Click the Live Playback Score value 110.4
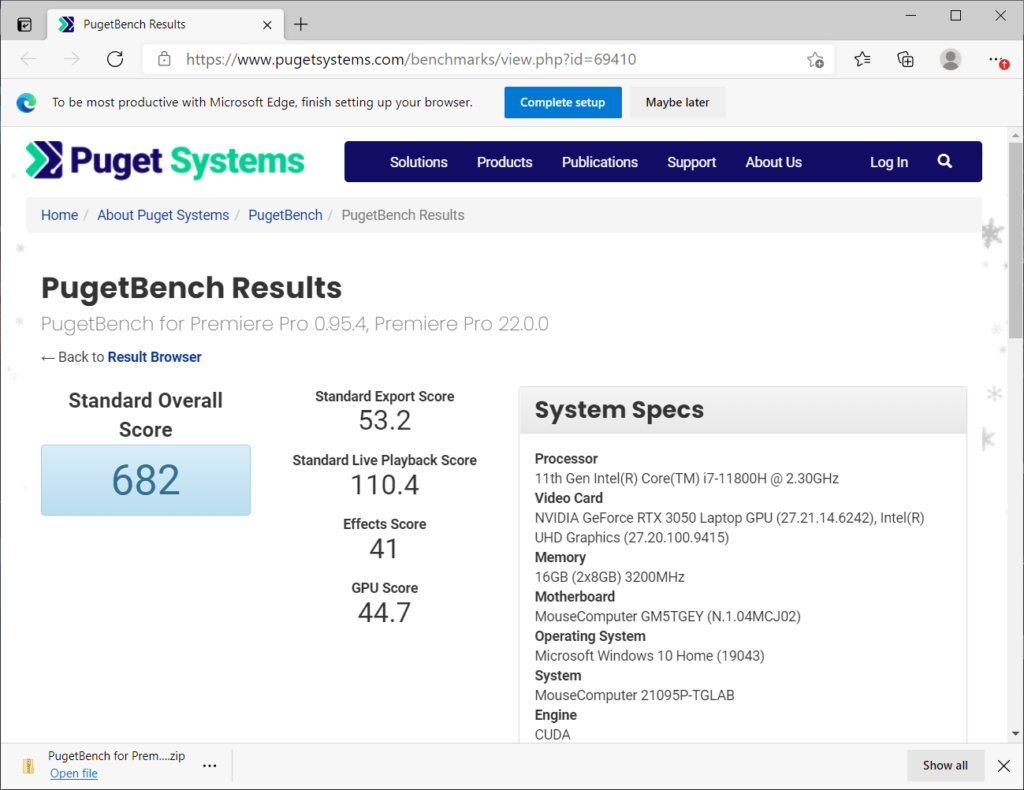 (x=385, y=484)
